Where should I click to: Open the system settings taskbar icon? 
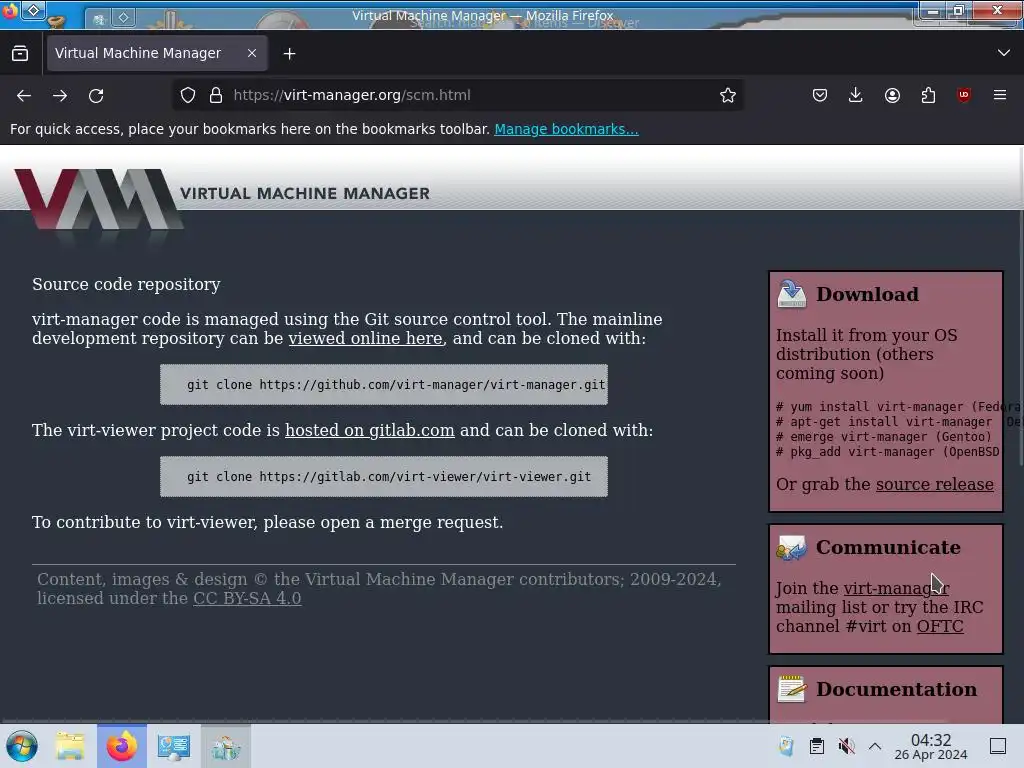(x=174, y=746)
